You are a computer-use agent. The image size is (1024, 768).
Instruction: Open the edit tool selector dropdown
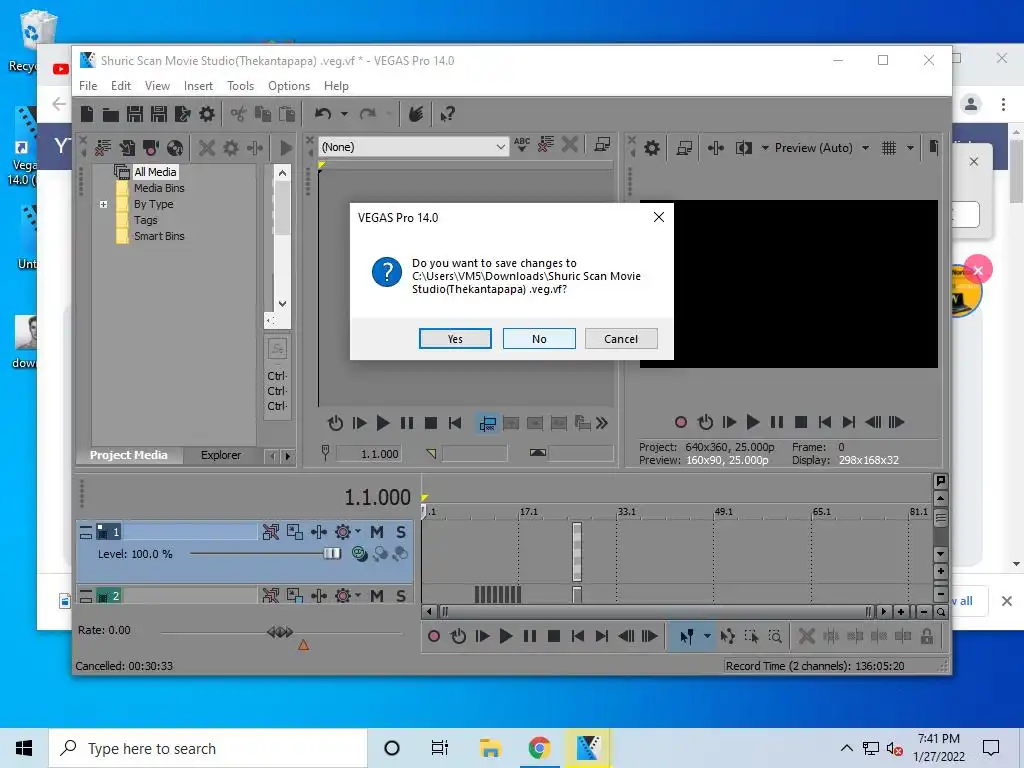tap(707, 636)
